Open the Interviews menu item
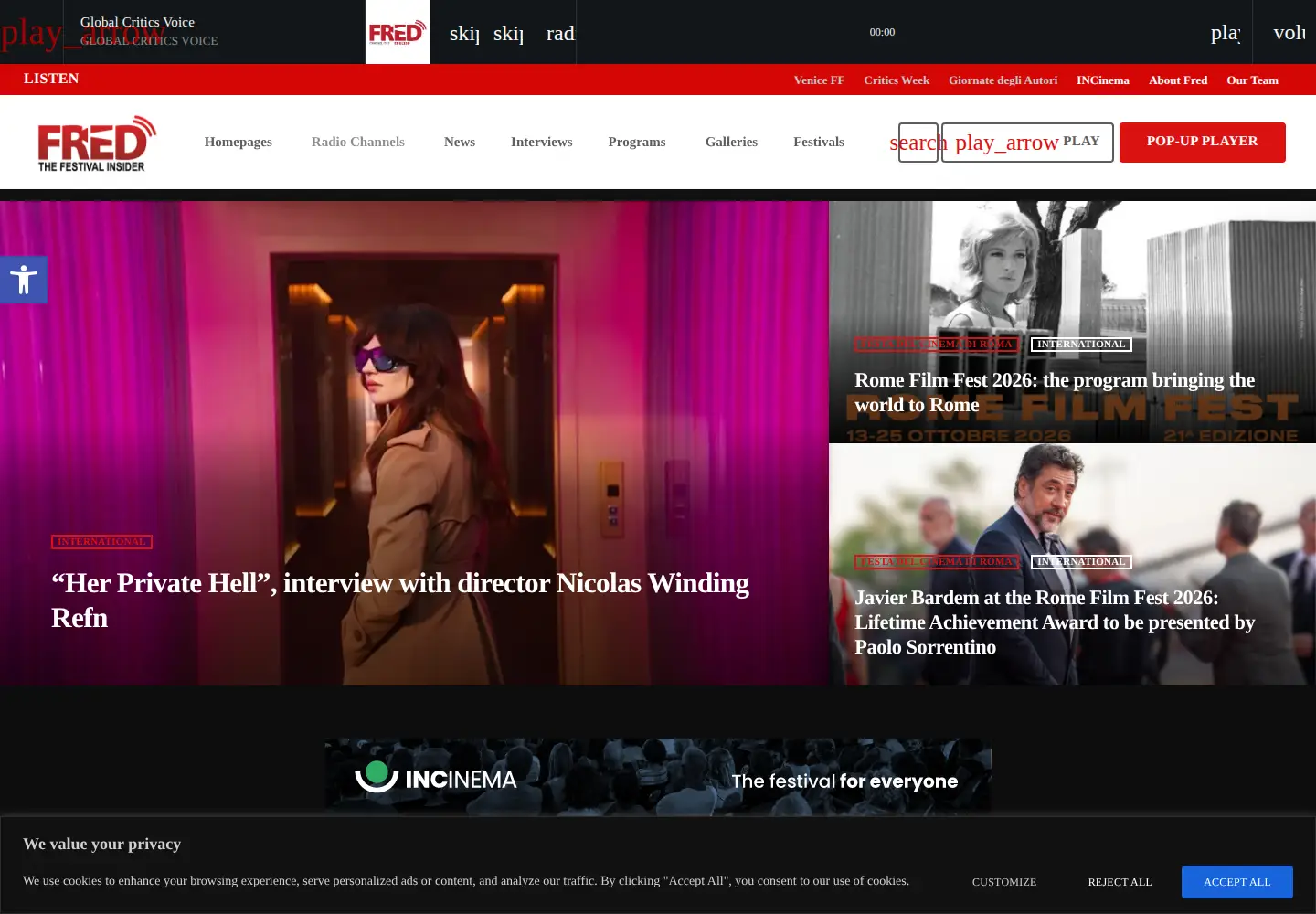 542,142
